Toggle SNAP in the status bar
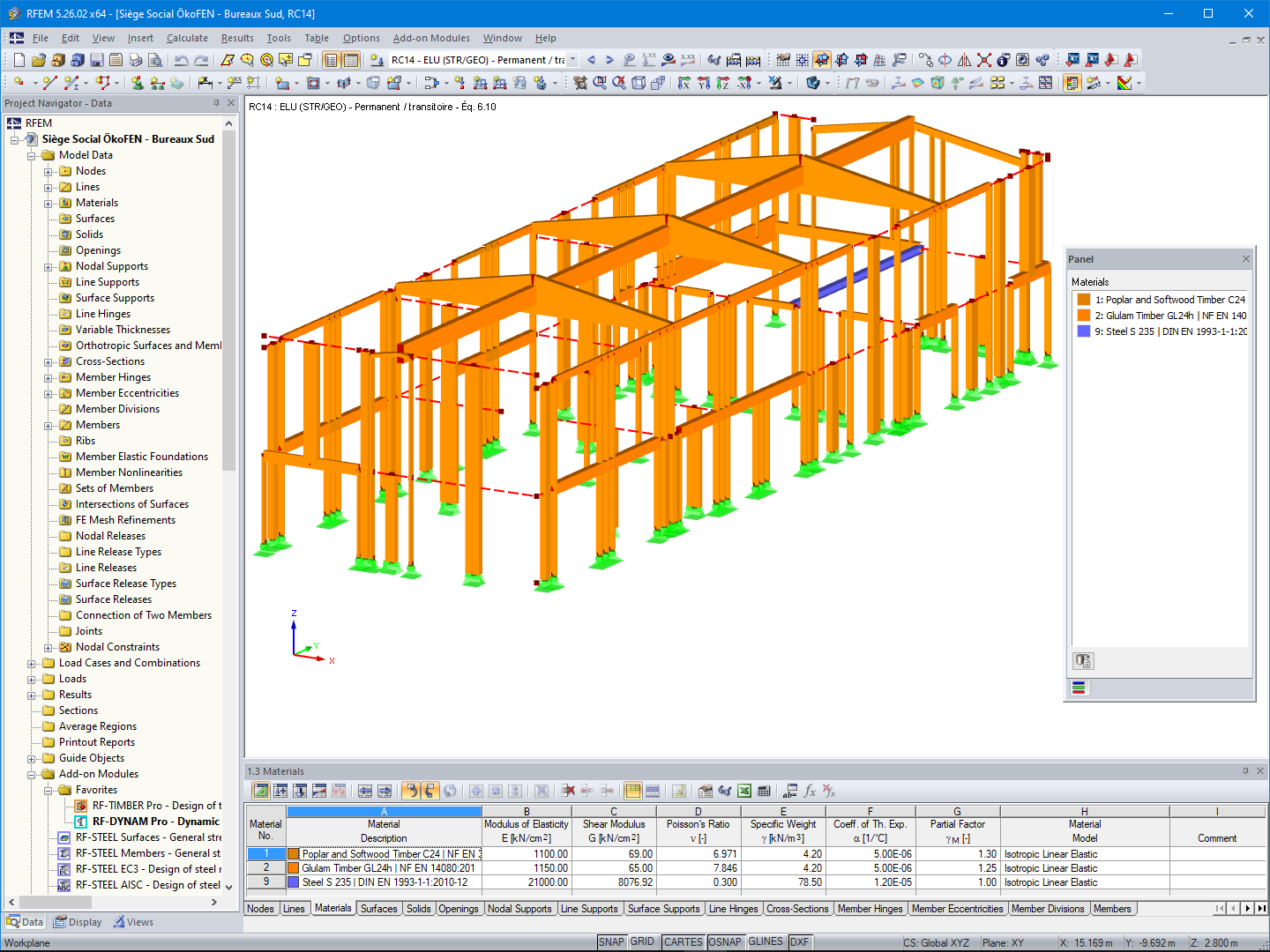The image size is (1270, 952). click(x=611, y=941)
